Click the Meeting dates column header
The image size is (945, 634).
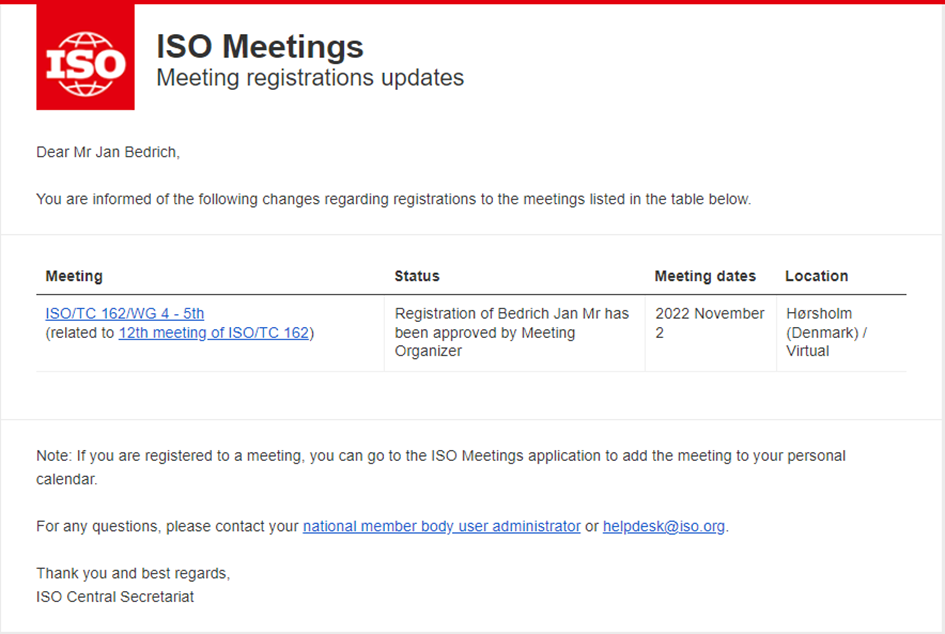(x=705, y=276)
